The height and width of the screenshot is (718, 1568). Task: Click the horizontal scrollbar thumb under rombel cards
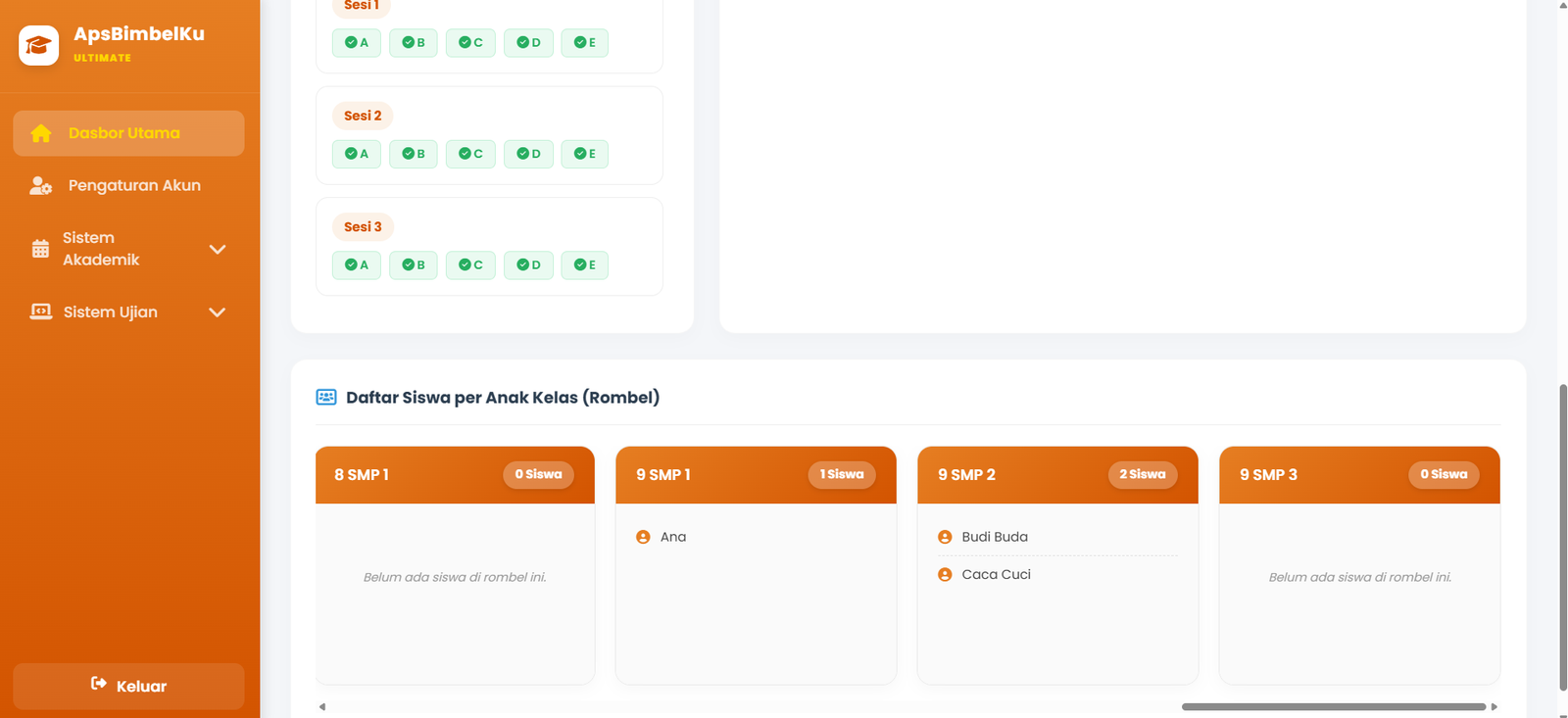click(x=1334, y=706)
